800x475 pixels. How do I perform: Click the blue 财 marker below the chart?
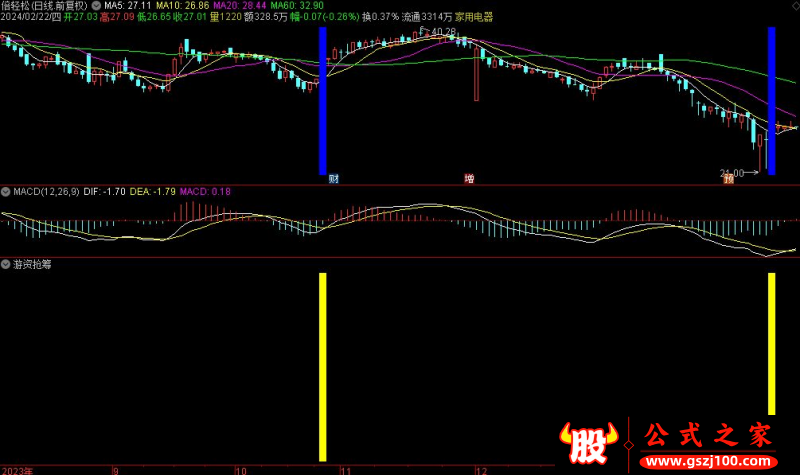[333, 179]
